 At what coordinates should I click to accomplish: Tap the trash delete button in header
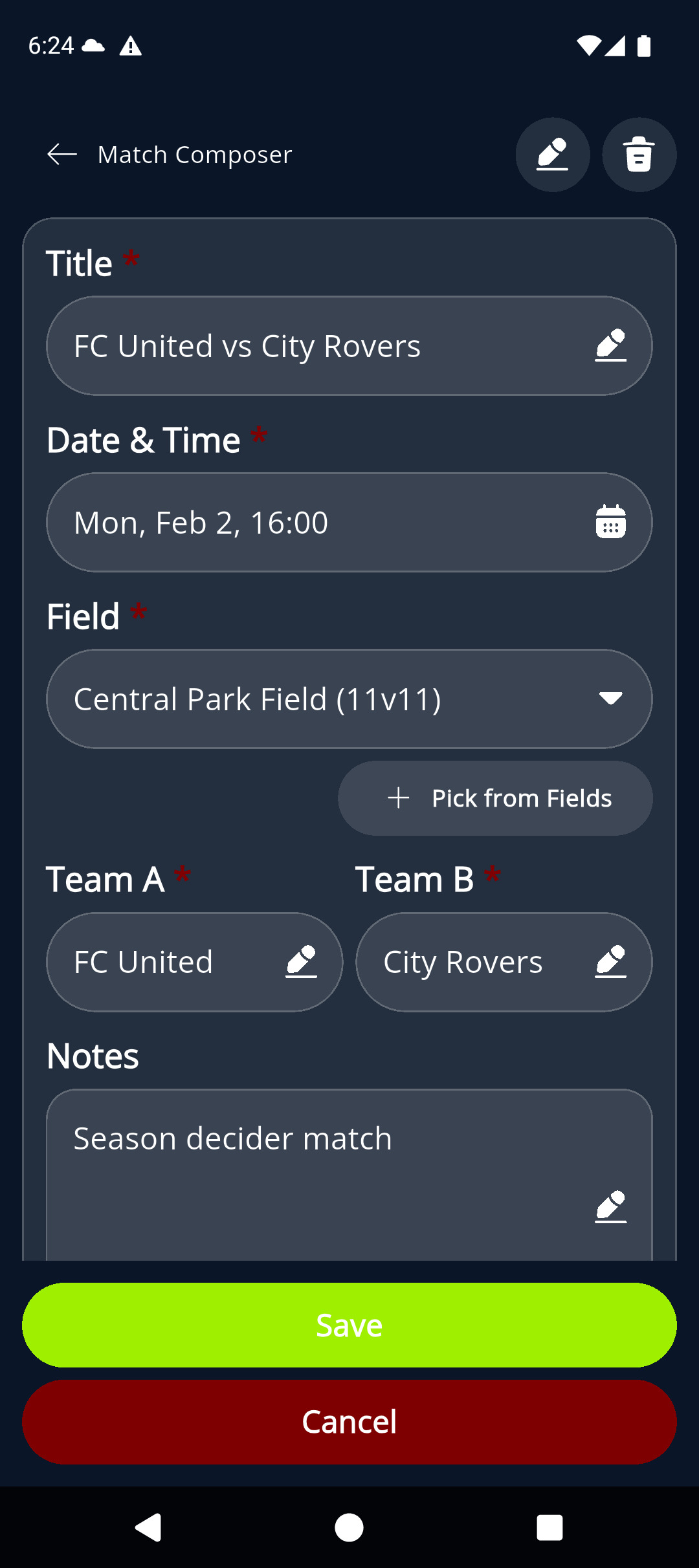639,155
